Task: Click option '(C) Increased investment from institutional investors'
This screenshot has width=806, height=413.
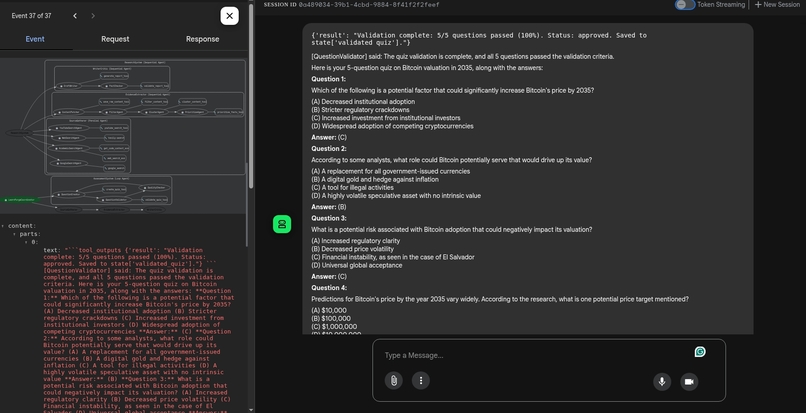Action: [386, 118]
